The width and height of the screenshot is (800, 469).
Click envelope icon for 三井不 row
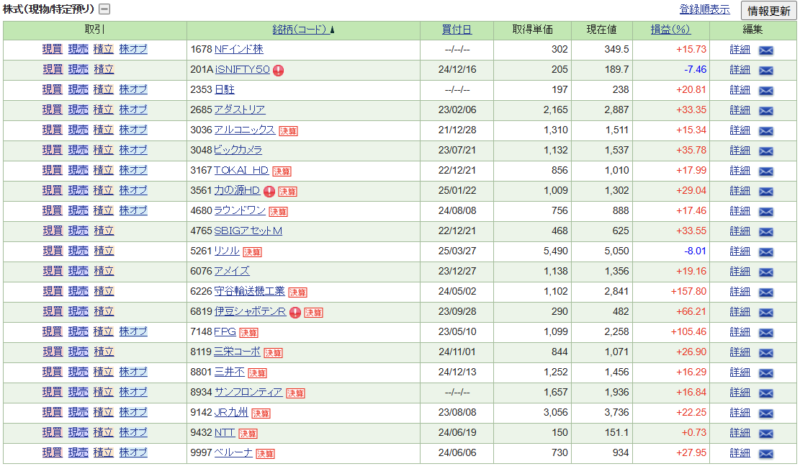coord(766,373)
